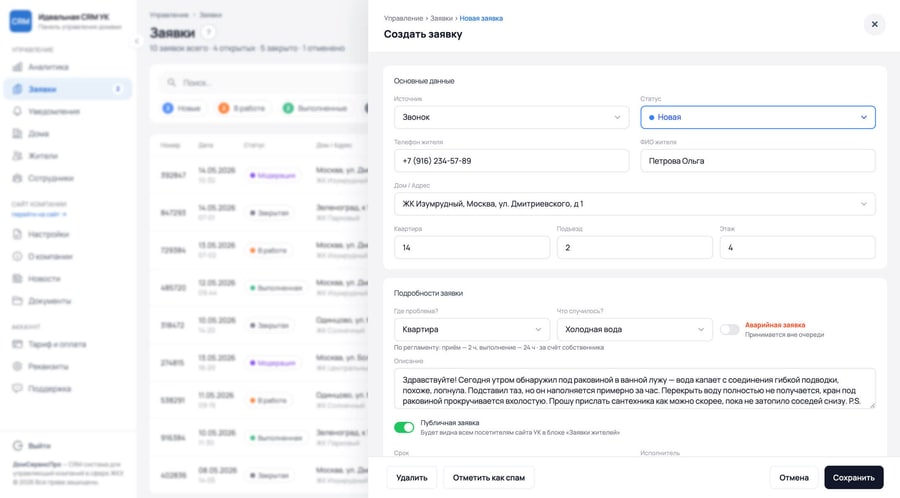
Task: Go to Заявки in the breadcrumb
Action: (x=441, y=18)
